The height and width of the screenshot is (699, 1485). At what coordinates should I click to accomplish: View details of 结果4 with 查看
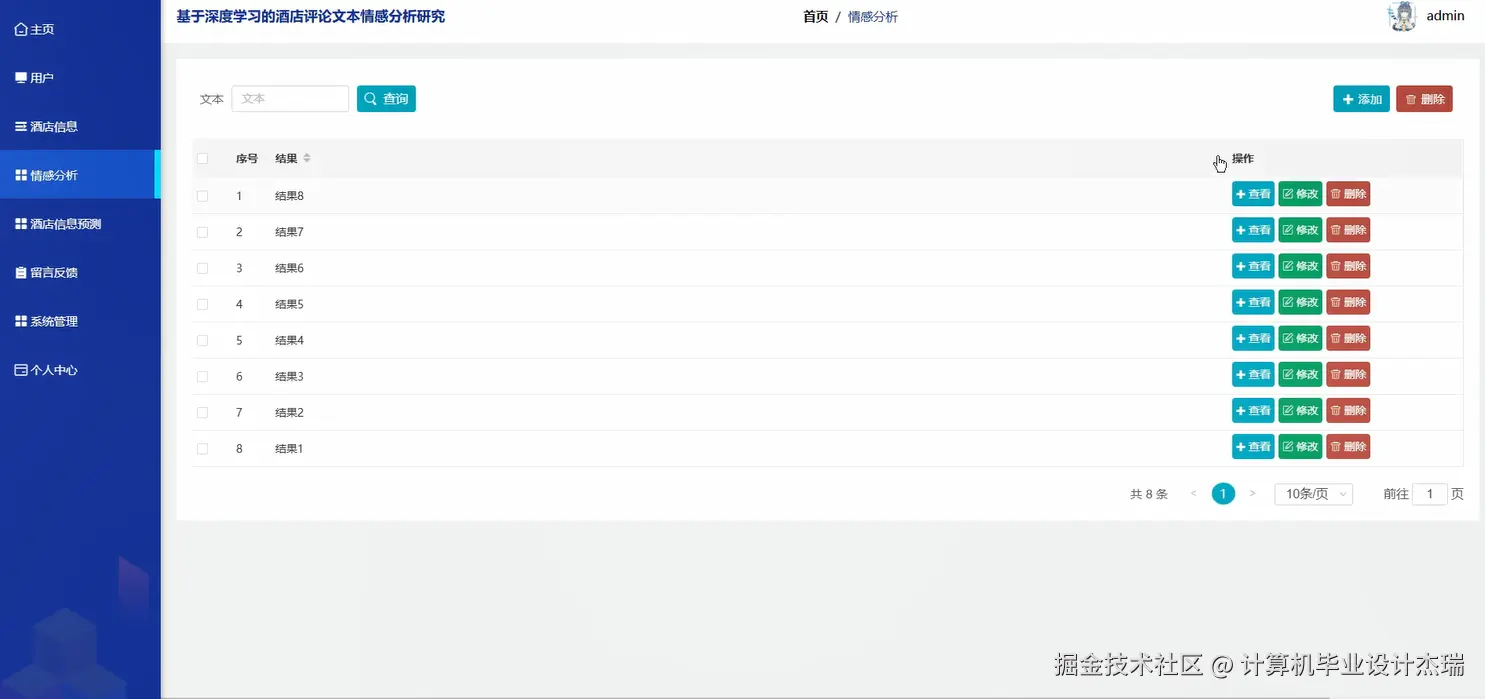[x=1253, y=338]
